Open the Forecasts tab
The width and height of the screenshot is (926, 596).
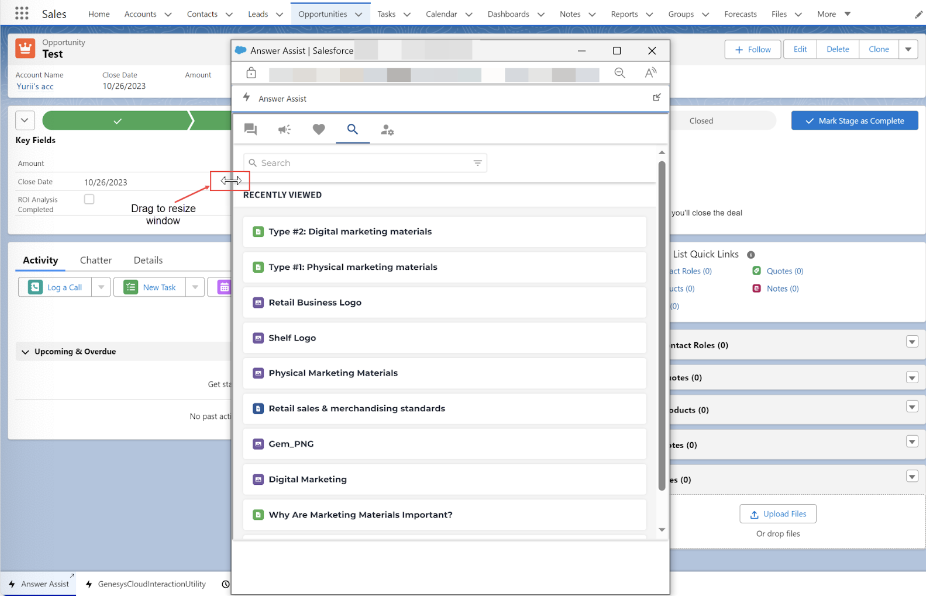coord(740,14)
